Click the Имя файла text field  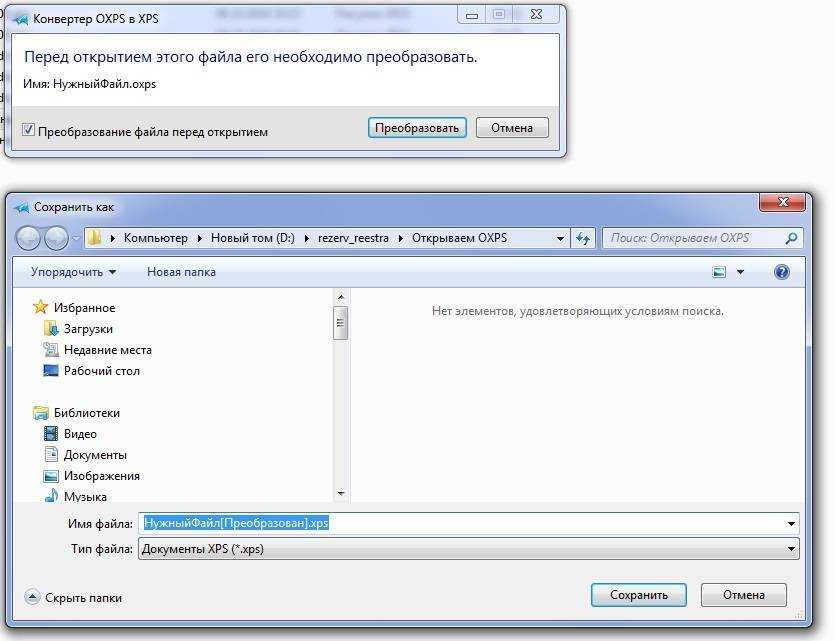463,523
